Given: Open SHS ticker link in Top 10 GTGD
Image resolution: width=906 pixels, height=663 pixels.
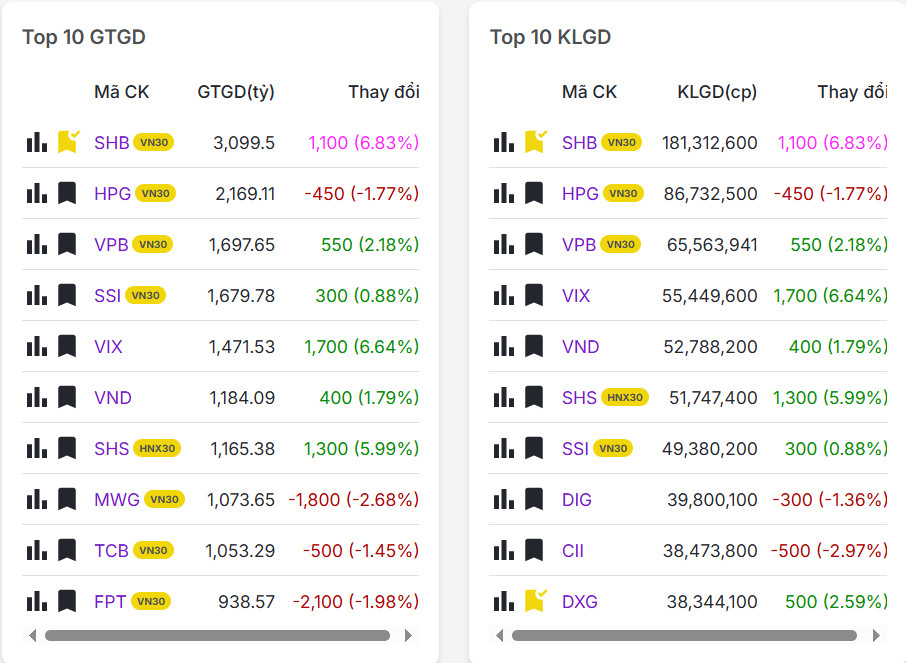Looking at the screenshot, I should [x=112, y=448].
